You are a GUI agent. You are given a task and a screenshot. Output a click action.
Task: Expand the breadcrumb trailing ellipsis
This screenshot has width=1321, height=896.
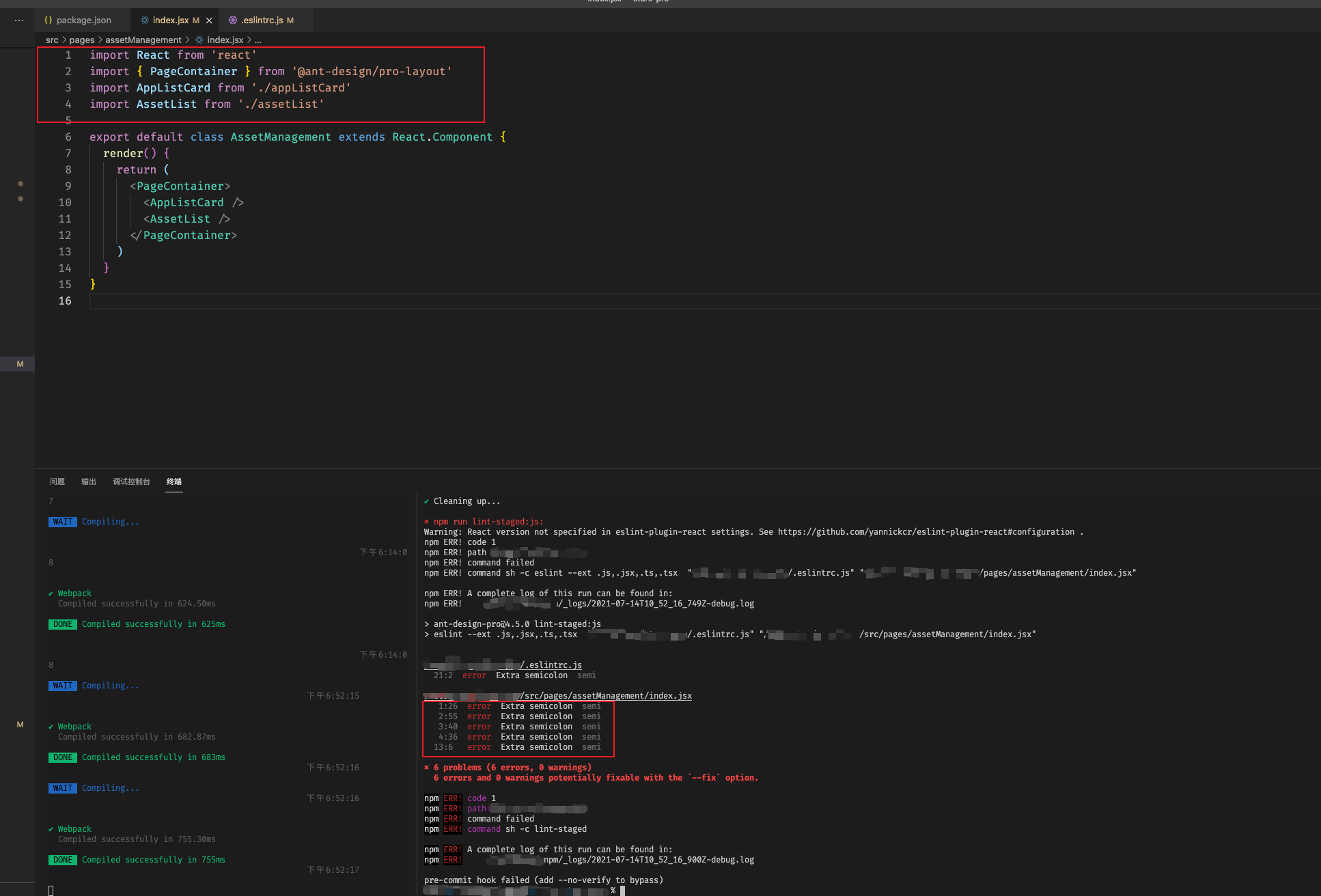pyautogui.click(x=258, y=40)
